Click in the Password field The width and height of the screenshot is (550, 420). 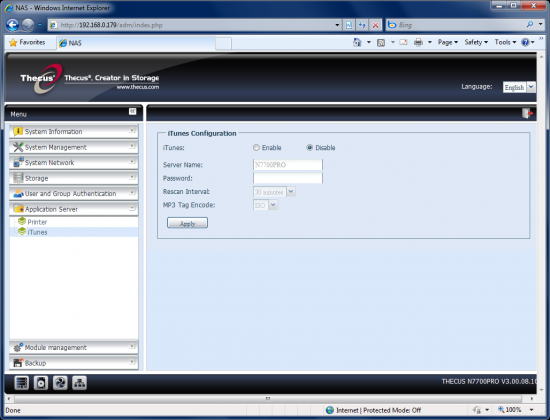[x=288, y=178]
